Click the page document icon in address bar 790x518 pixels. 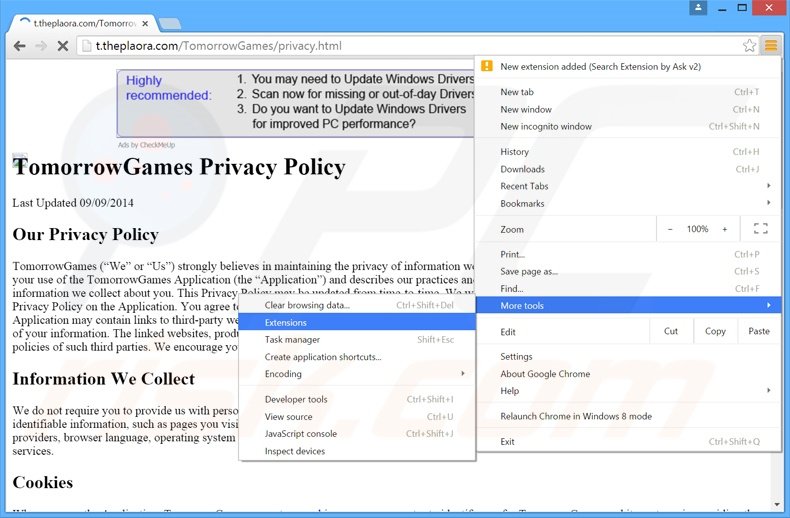[x=87, y=46]
